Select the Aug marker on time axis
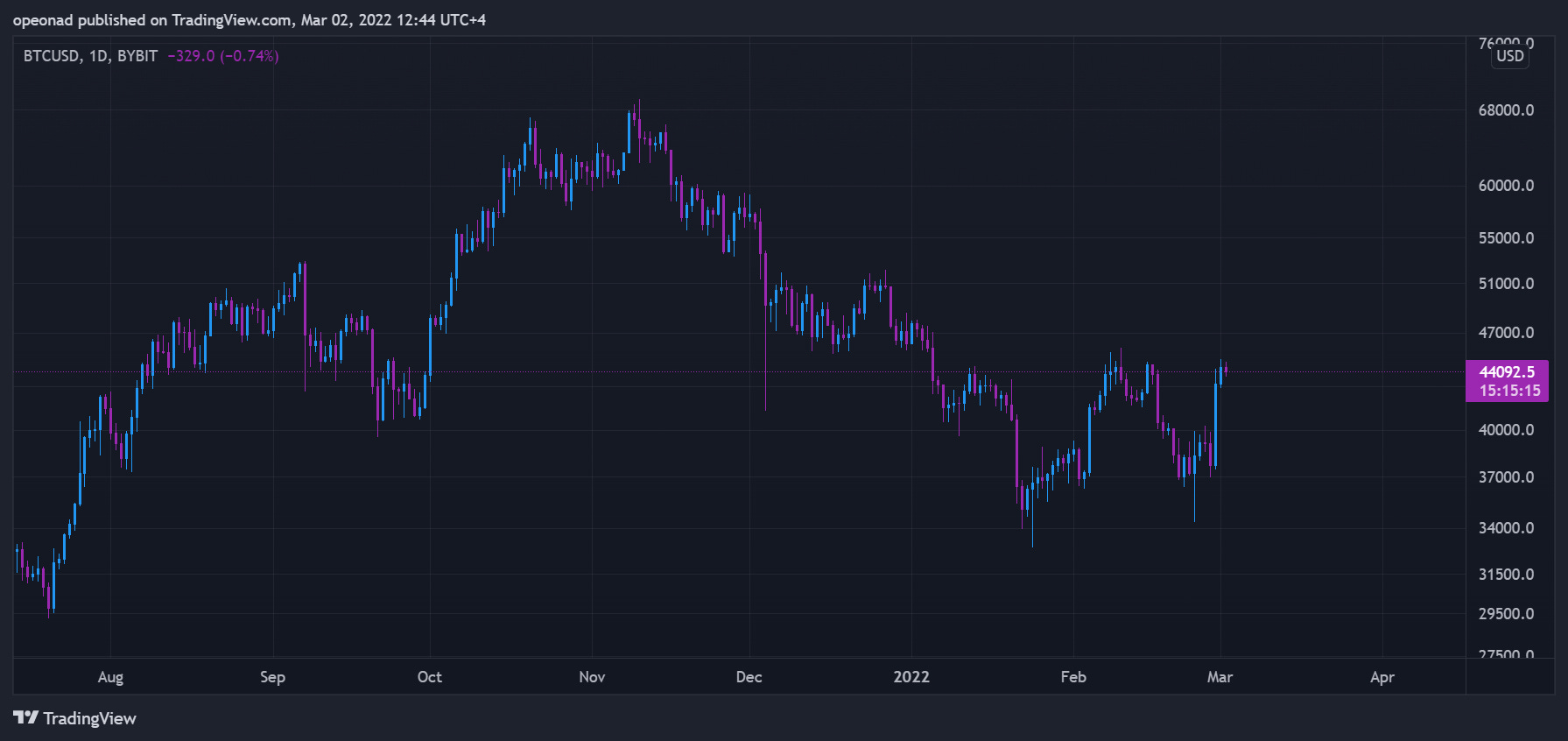 [110, 677]
